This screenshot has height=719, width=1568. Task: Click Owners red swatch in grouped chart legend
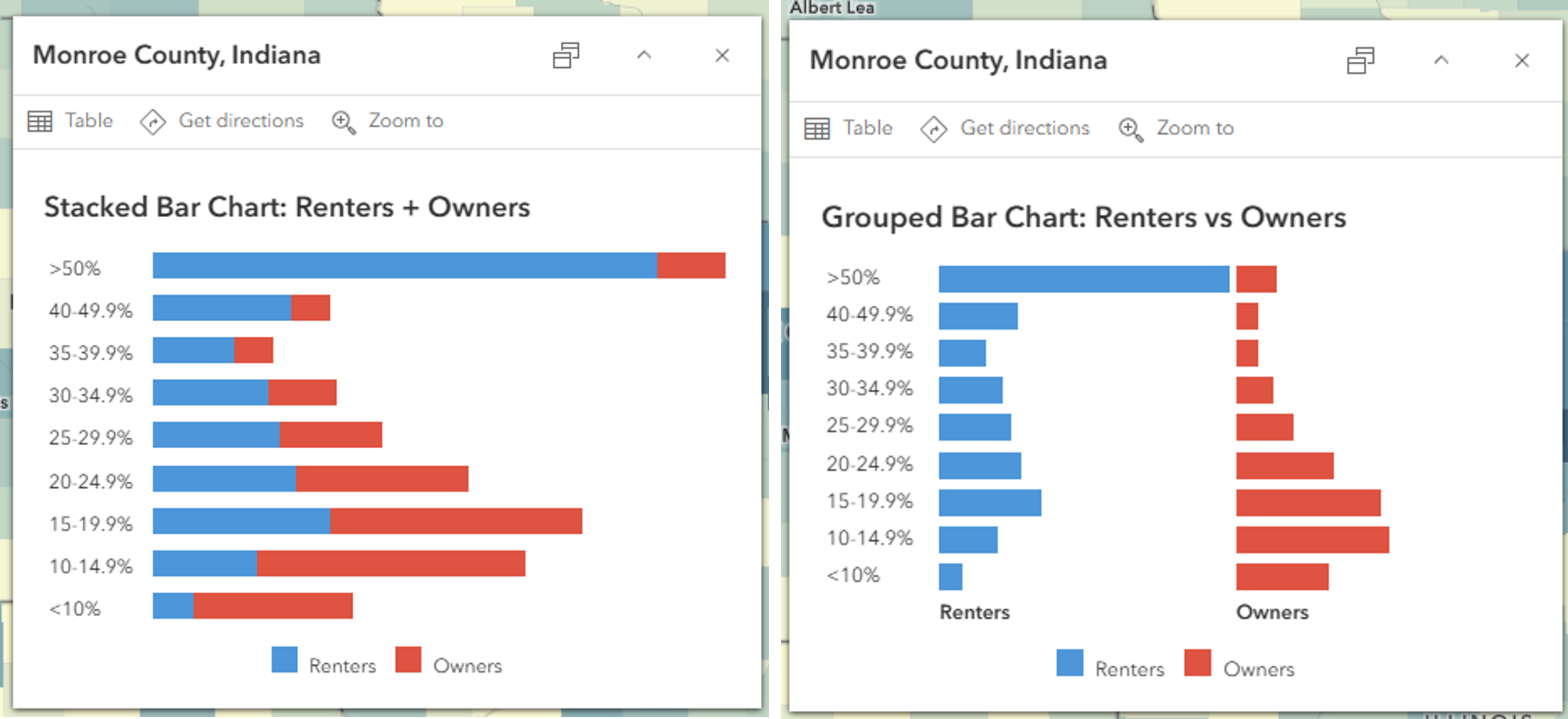[x=1197, y=663]
